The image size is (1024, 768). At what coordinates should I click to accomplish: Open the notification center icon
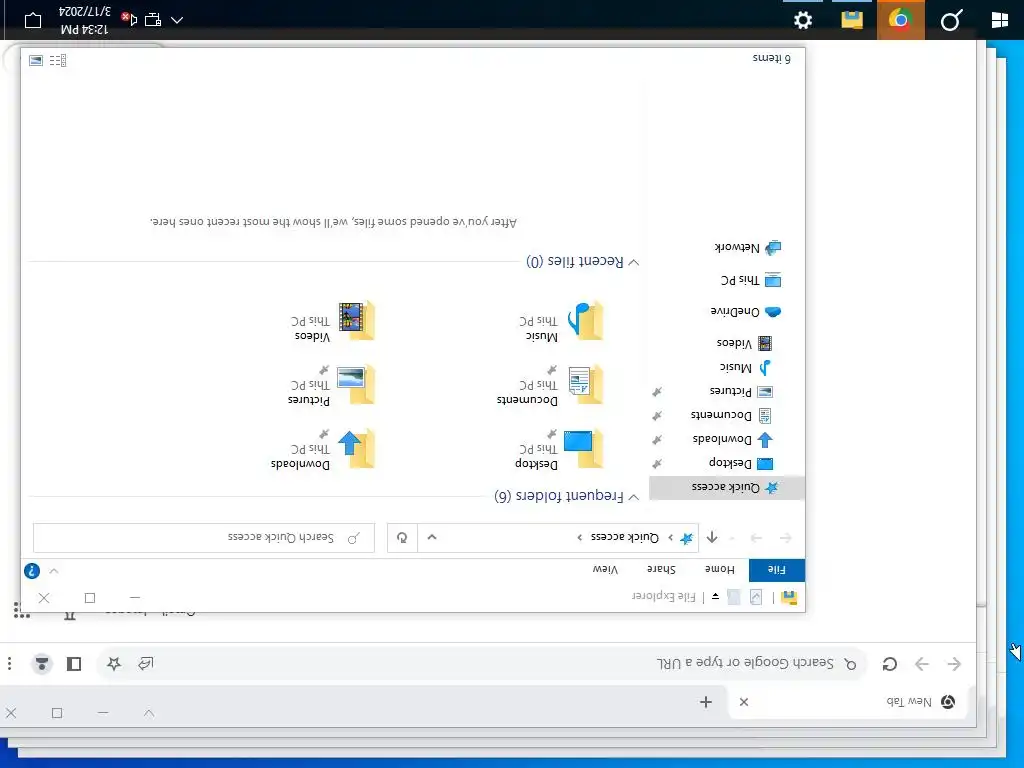33,20
